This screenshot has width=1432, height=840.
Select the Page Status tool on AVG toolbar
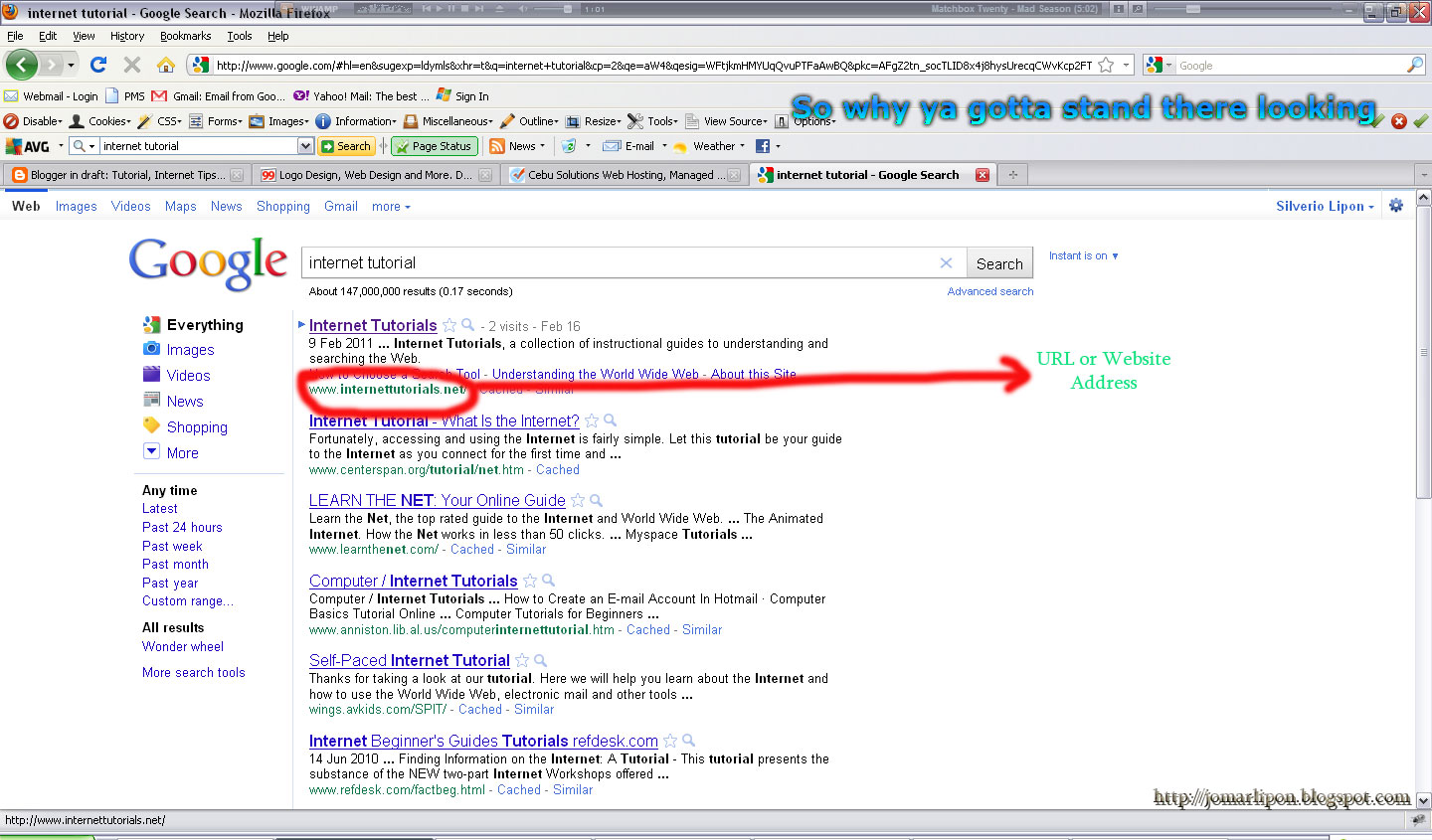pyautogui.click(x=434, y=145)
